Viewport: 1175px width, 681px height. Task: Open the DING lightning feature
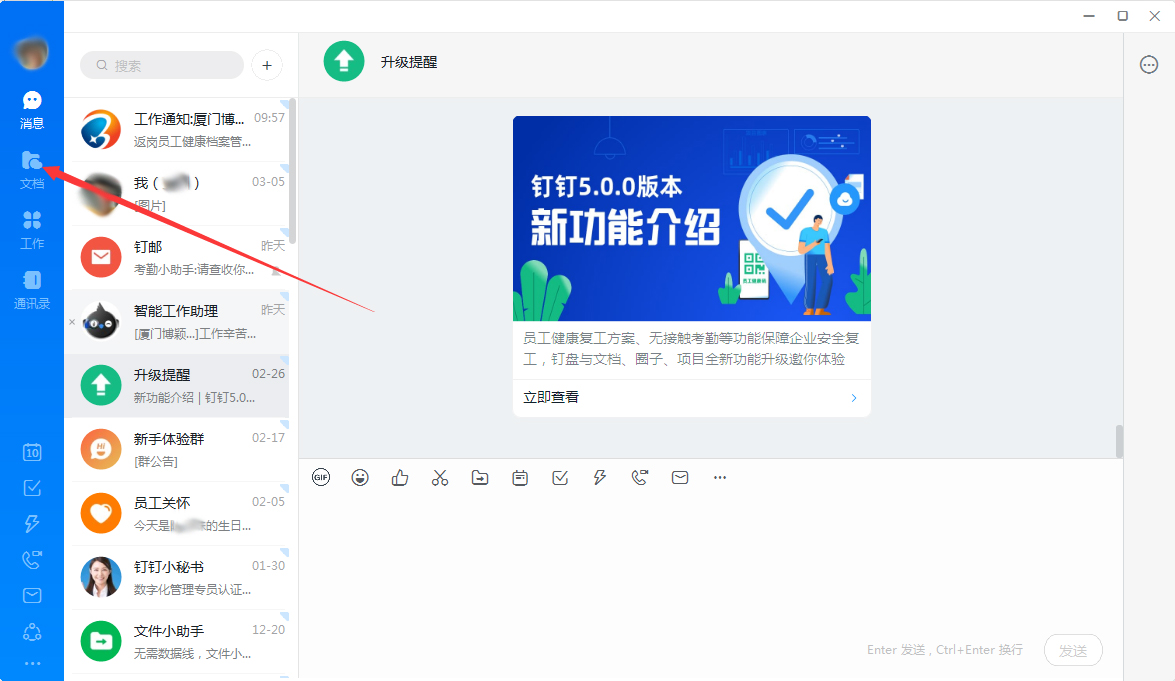click(599, 477)
